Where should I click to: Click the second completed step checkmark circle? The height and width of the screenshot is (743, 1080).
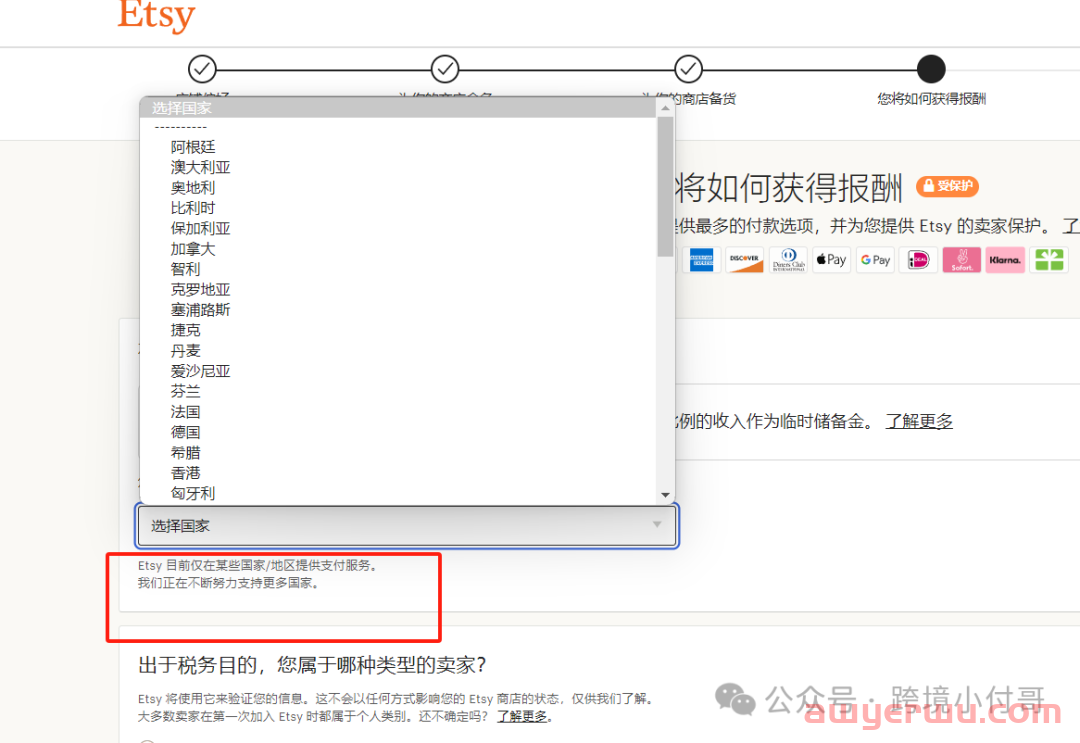pyautogui.click(x=445, y=69)
